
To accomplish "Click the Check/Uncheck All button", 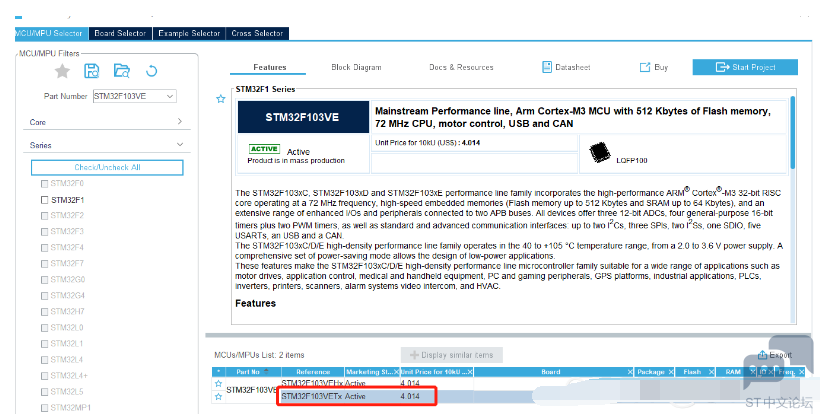I will pos(107,167).
